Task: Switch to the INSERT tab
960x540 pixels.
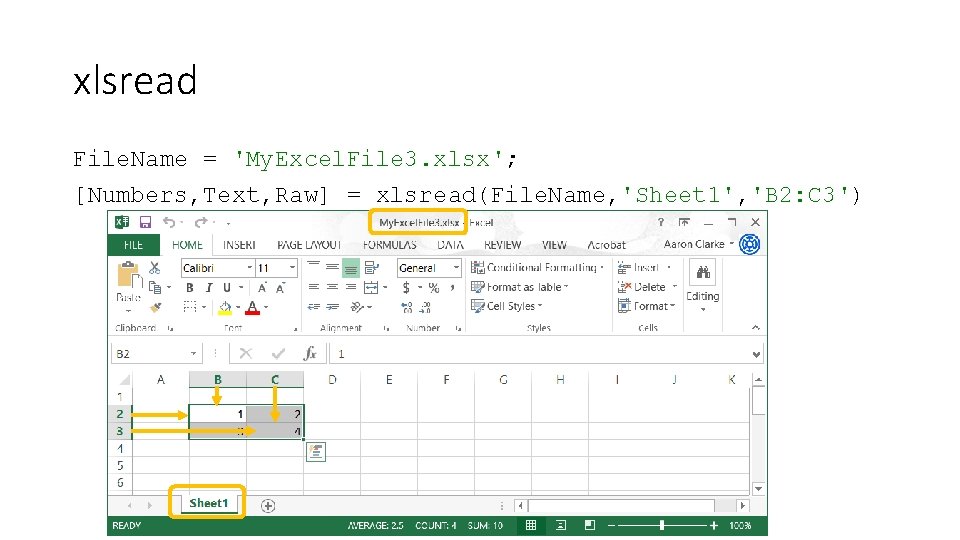Action: coord(239,245)
